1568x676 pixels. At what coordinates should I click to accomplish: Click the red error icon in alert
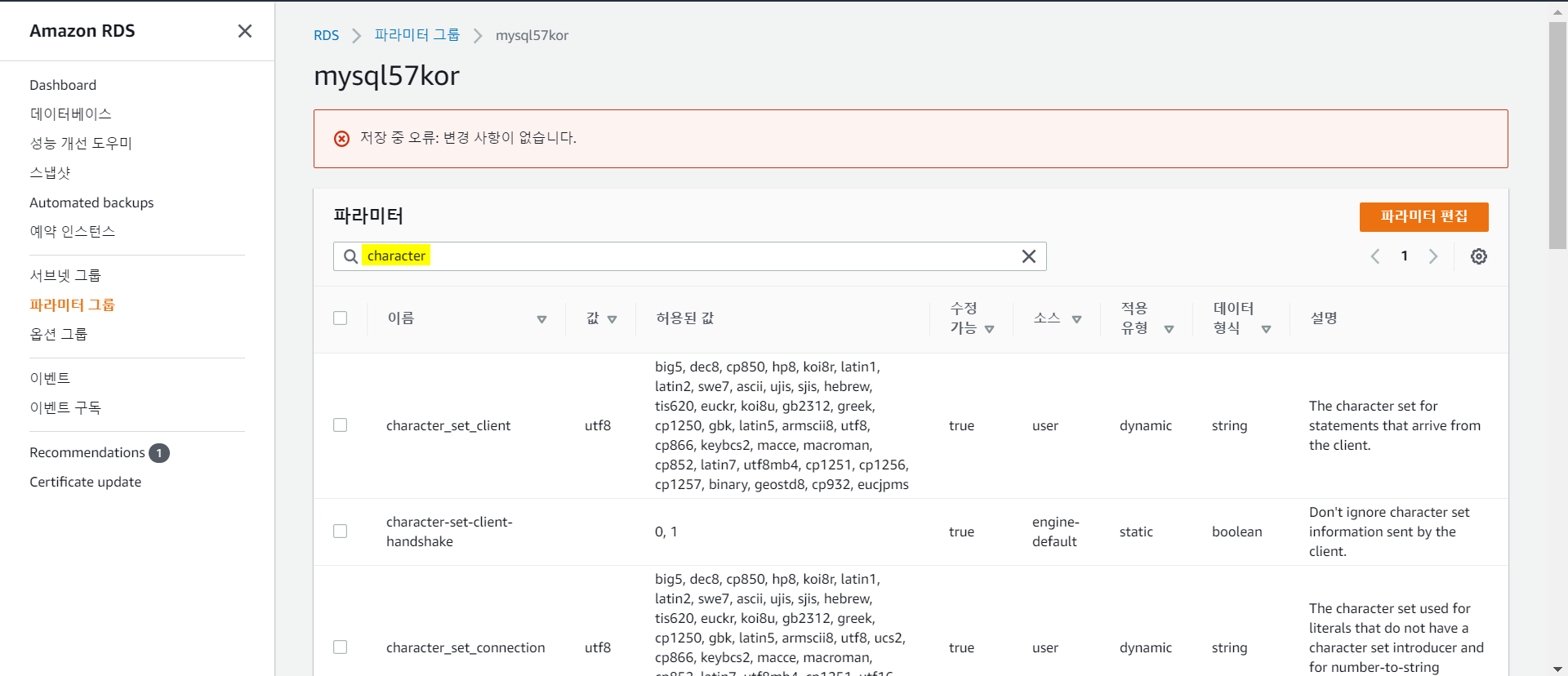click(x=342, y=139)
